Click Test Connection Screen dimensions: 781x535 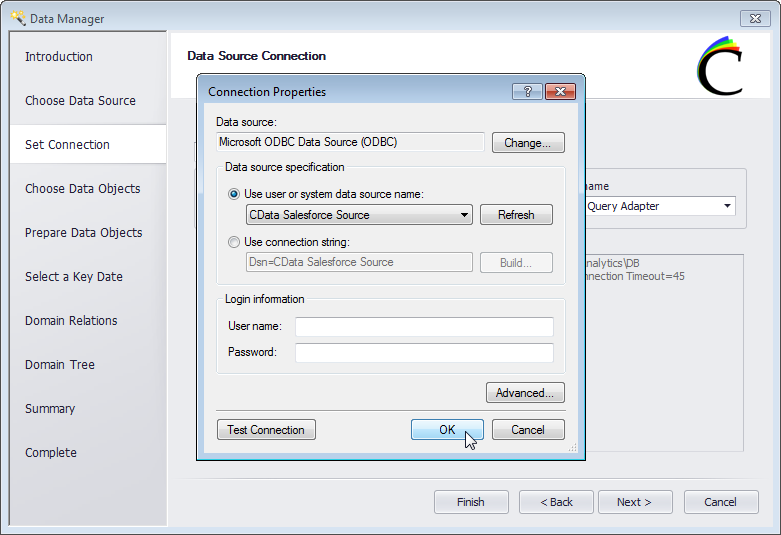pyautogui.click(x=266, y=430)
